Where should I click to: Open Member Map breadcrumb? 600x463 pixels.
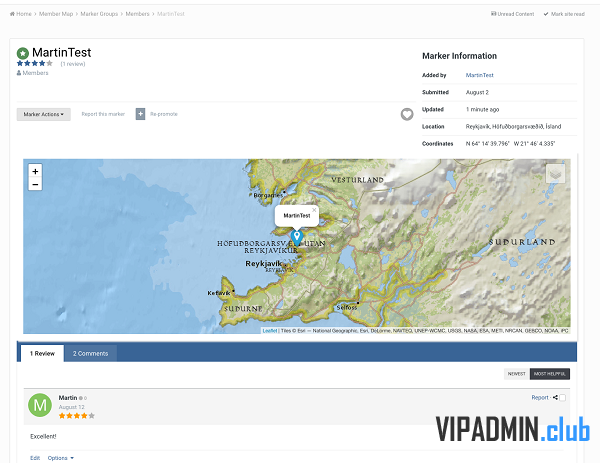pyautogui.click(x=56, y=14)
